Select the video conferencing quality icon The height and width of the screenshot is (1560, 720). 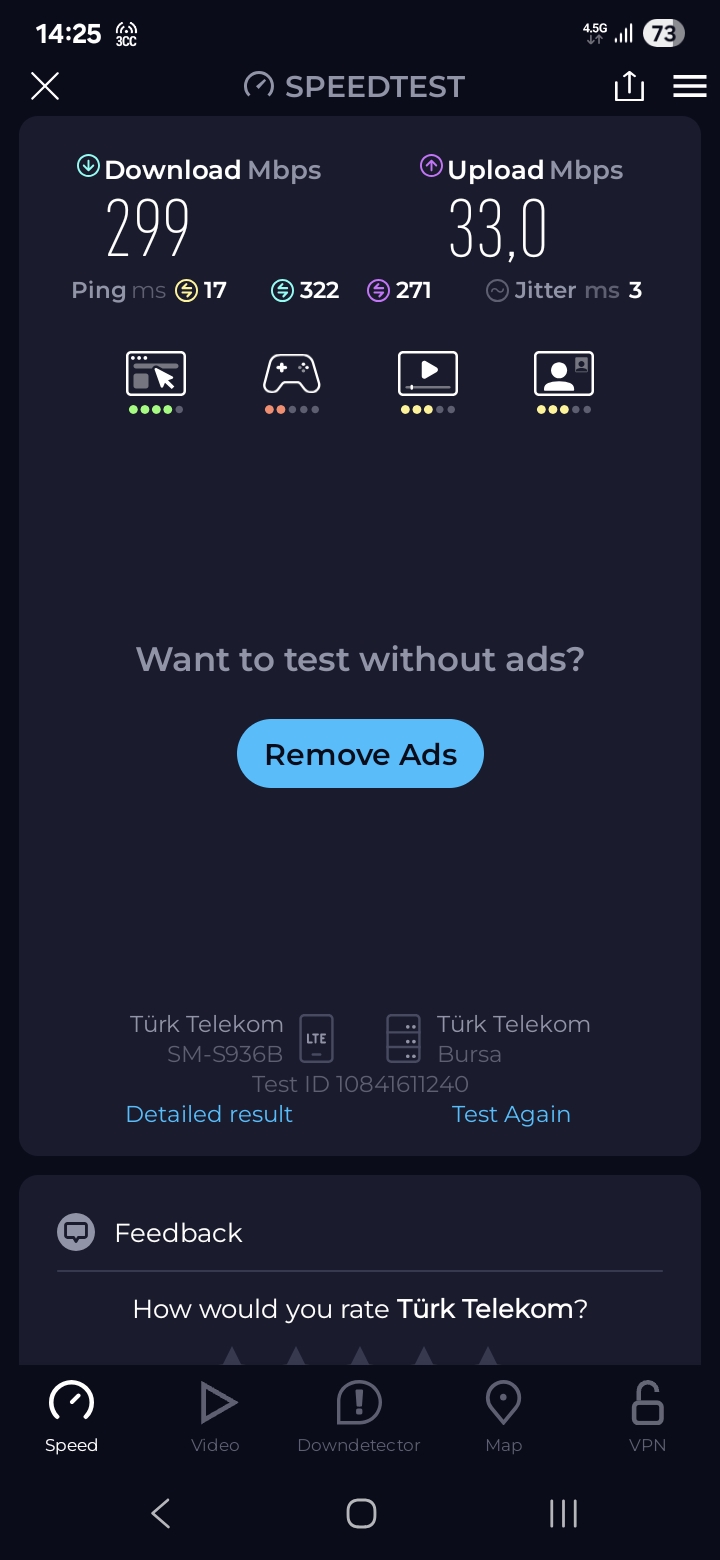564,374
